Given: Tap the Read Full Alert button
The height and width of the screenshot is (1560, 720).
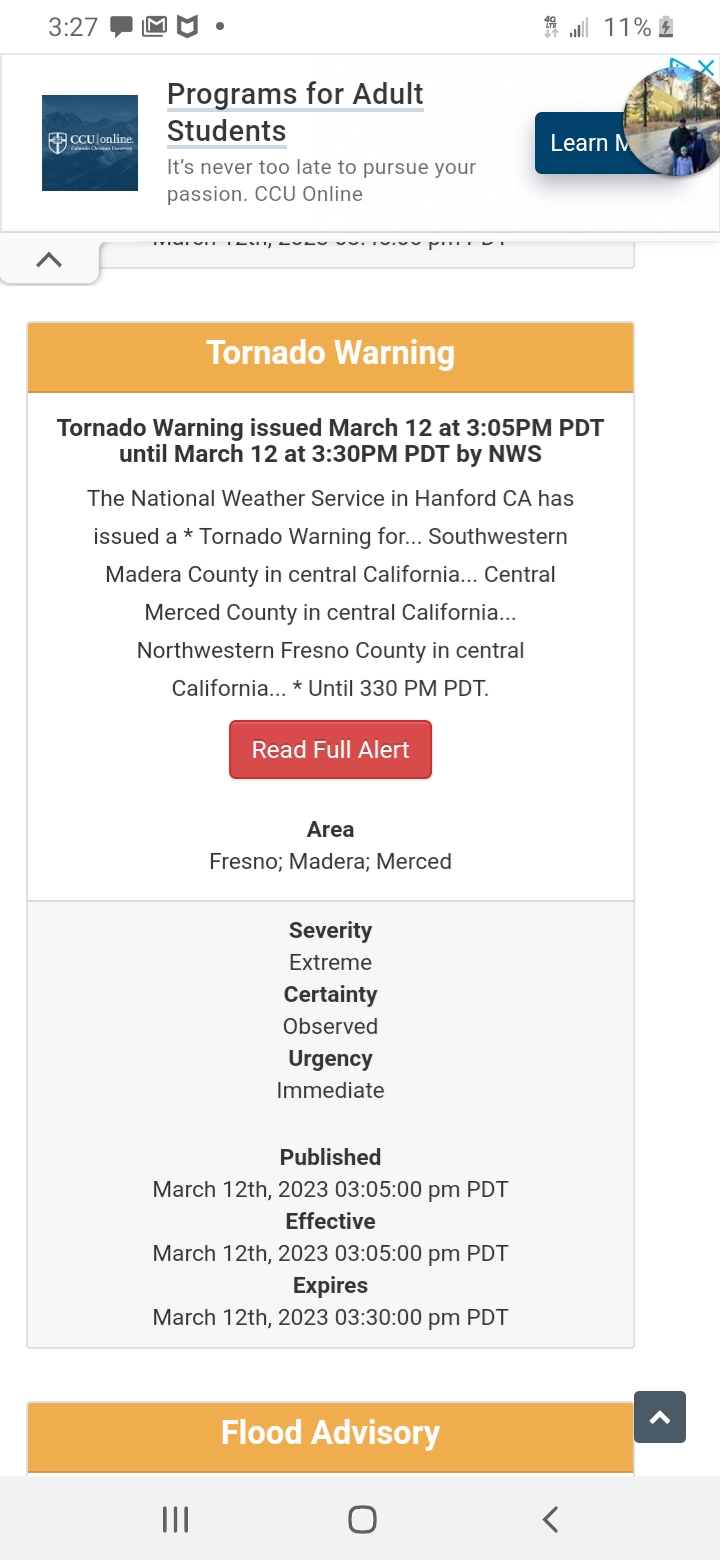Looking at the screenshot, I should pyautogui.click(x=330, y=749).
